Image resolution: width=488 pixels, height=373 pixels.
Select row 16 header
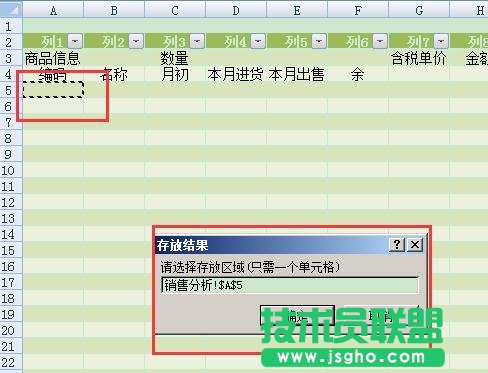[x=11, y=266]
